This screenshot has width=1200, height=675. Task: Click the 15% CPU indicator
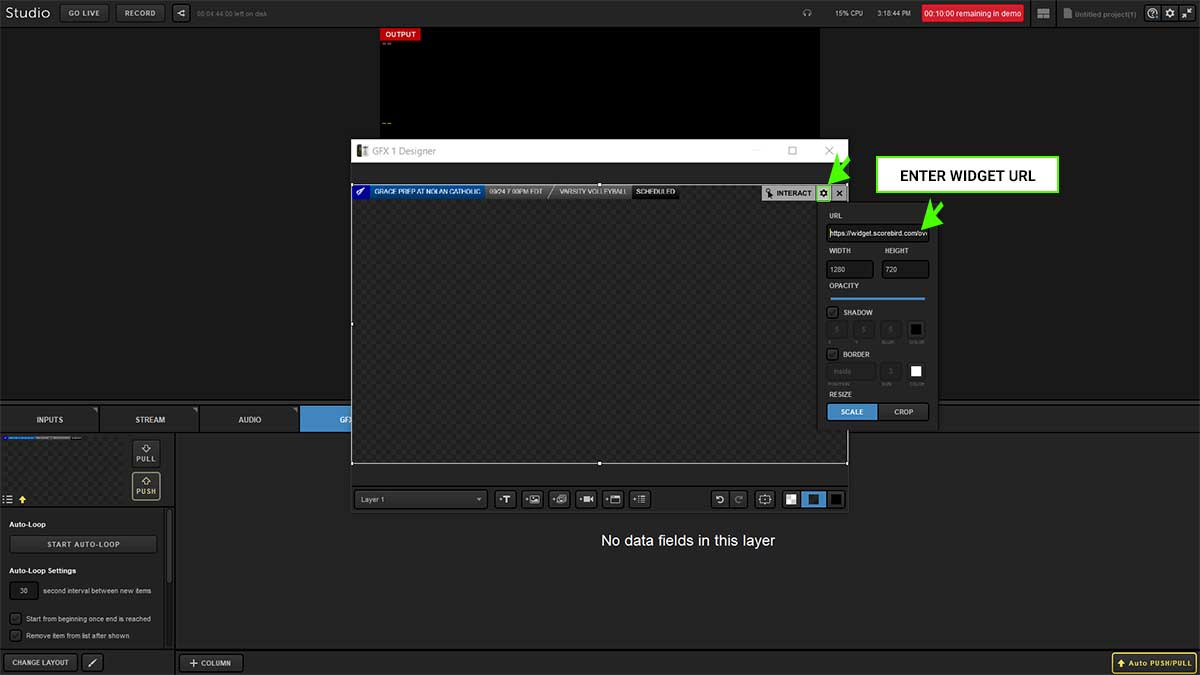pos(849,13)
